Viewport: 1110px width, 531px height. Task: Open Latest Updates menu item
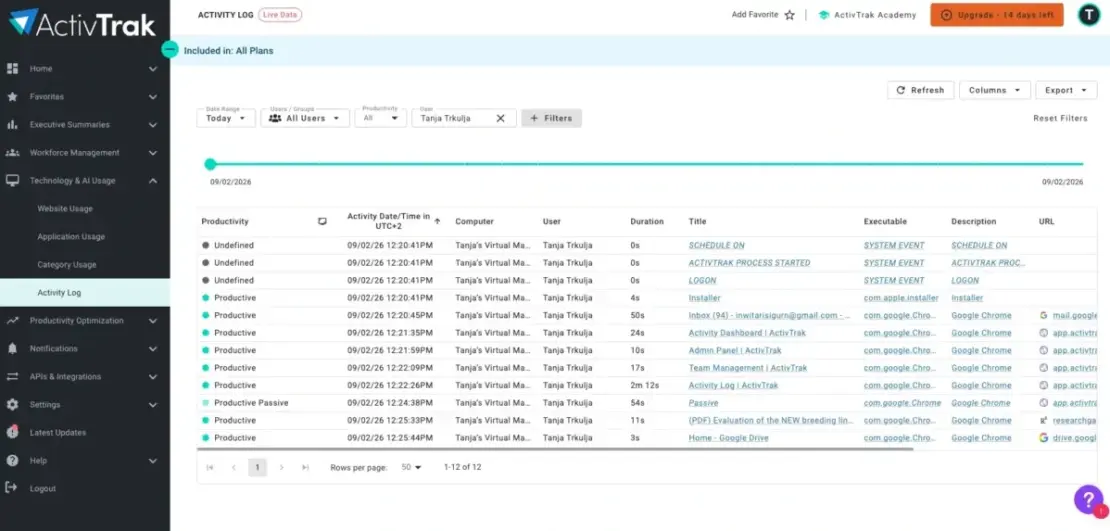click(57, 433)
